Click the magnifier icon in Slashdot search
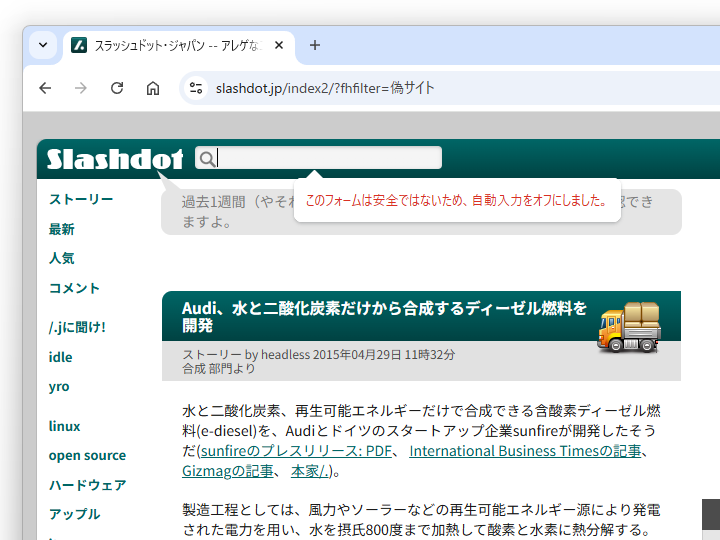This screenshot has width=720, height=540. tap(205, 158)
